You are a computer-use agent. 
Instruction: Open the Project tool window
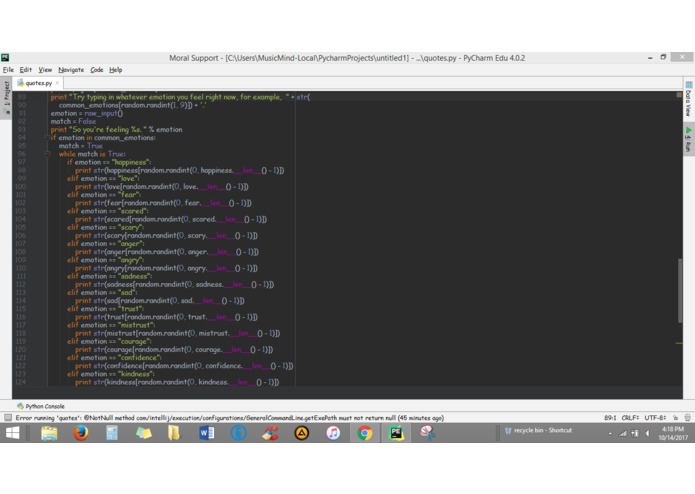[6, 97]
